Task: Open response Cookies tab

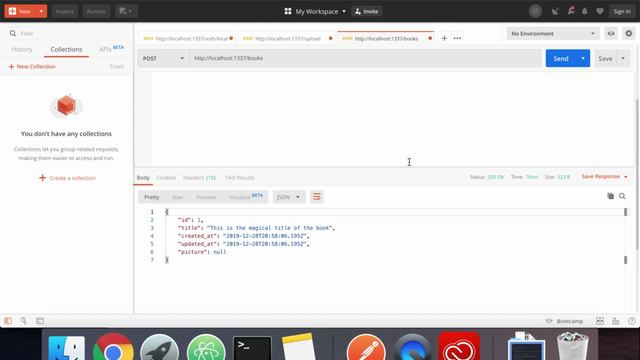Action: 166,178
